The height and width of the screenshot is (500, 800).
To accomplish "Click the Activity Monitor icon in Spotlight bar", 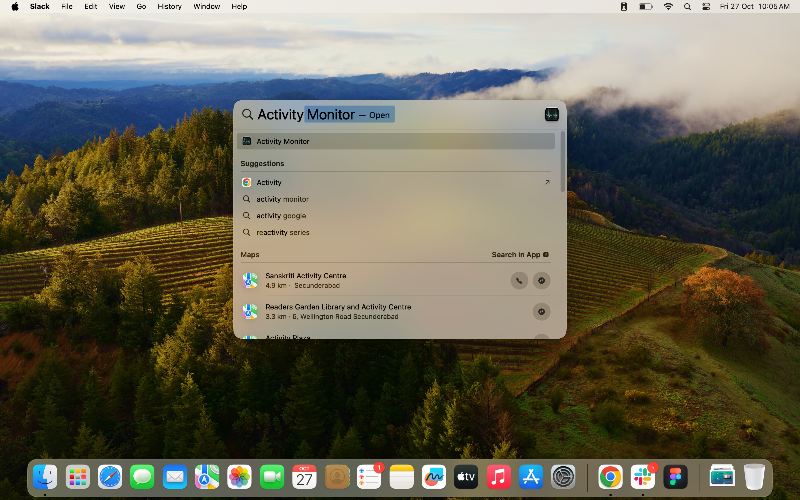I will 552,114.
